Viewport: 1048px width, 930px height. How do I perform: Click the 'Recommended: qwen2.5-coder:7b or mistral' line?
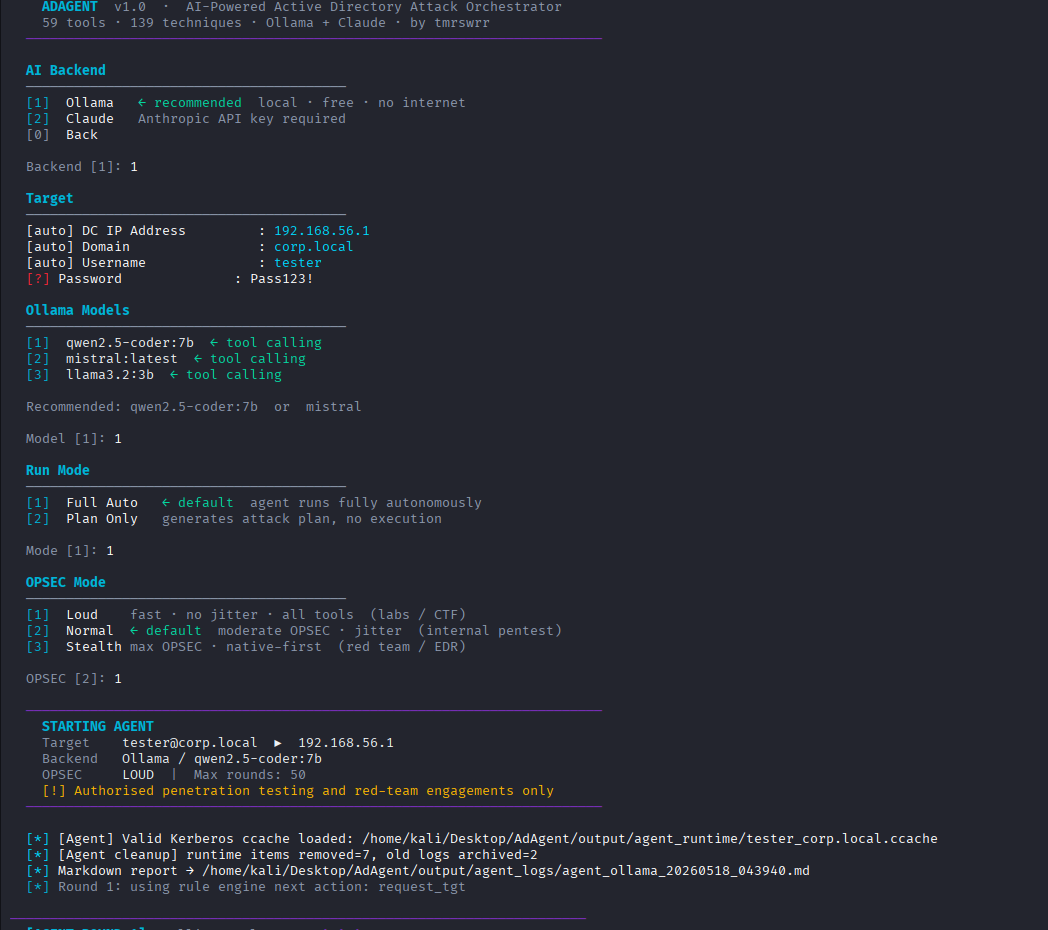[193, 407]
